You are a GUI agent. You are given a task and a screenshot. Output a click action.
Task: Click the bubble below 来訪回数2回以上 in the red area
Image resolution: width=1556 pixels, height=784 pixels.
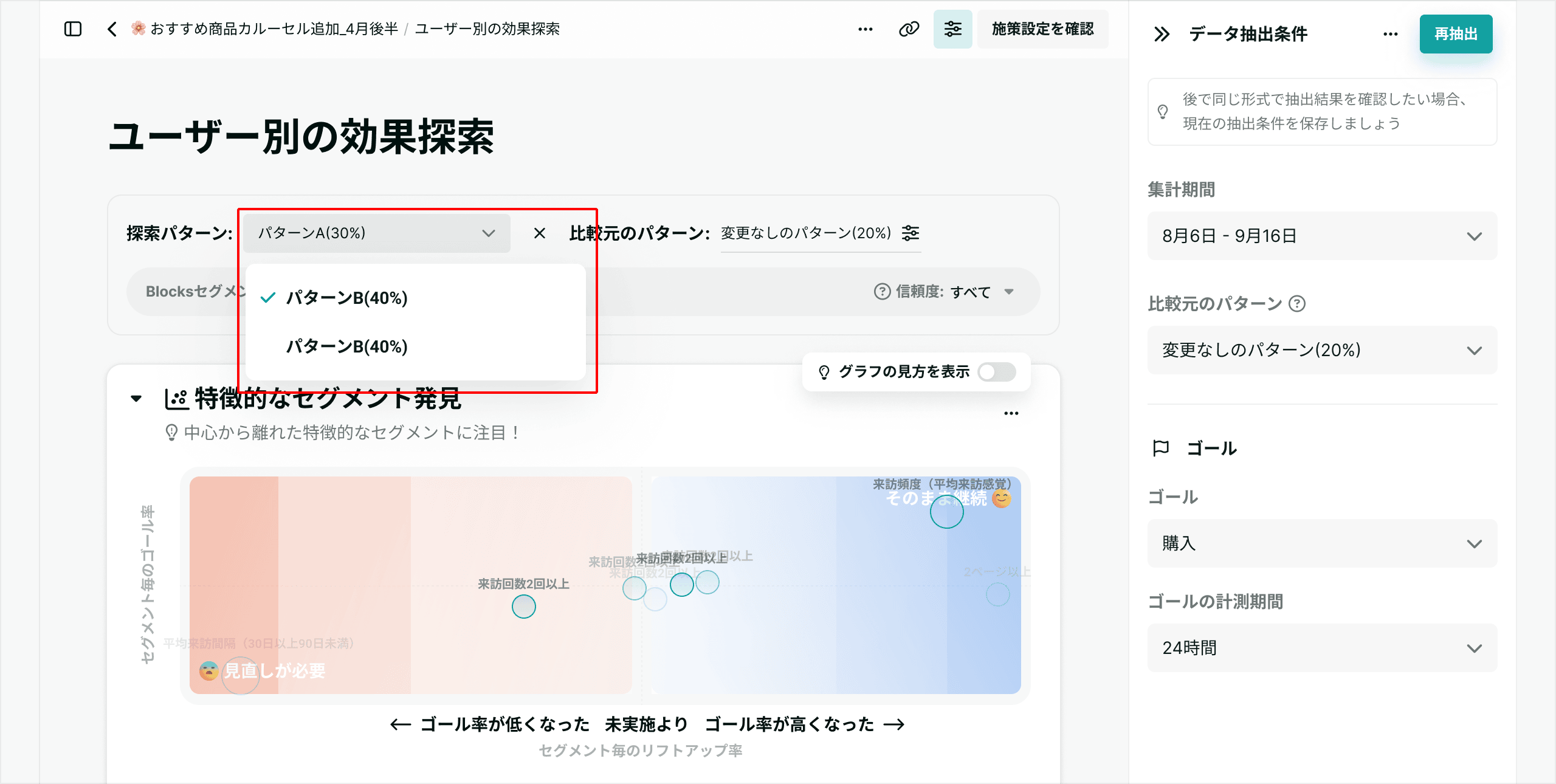(523, 607)
